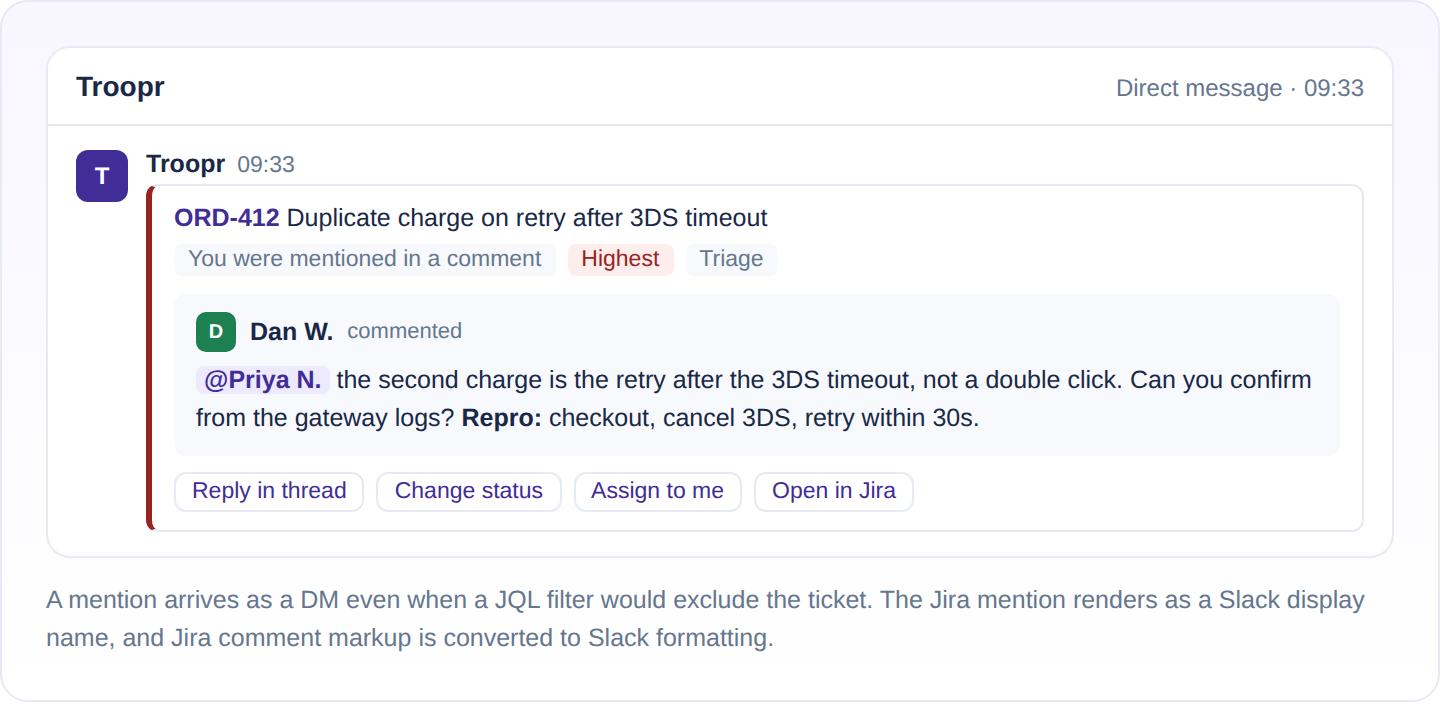The width and height of the screenshot is (1440, 704).
Task: Click Dan W.'s green avatar icon
Action: [x=216, y=332]
